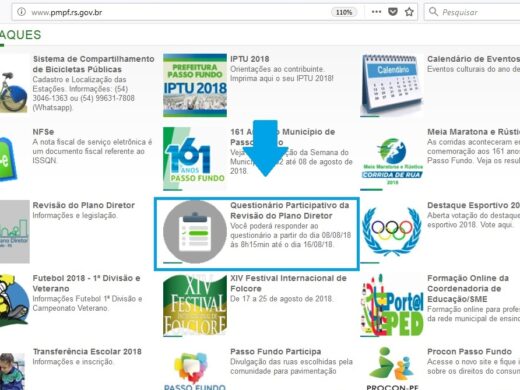520x390 pixels.
Task: Click the XIV Festival Folclore banner
Action: click(x=195, y=305)
